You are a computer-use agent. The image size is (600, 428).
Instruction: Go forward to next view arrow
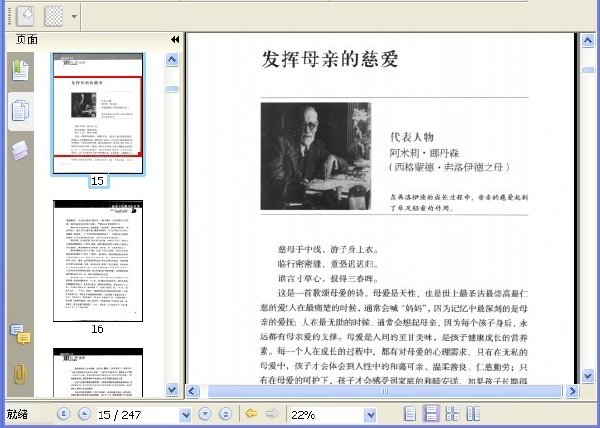(272, 413)
